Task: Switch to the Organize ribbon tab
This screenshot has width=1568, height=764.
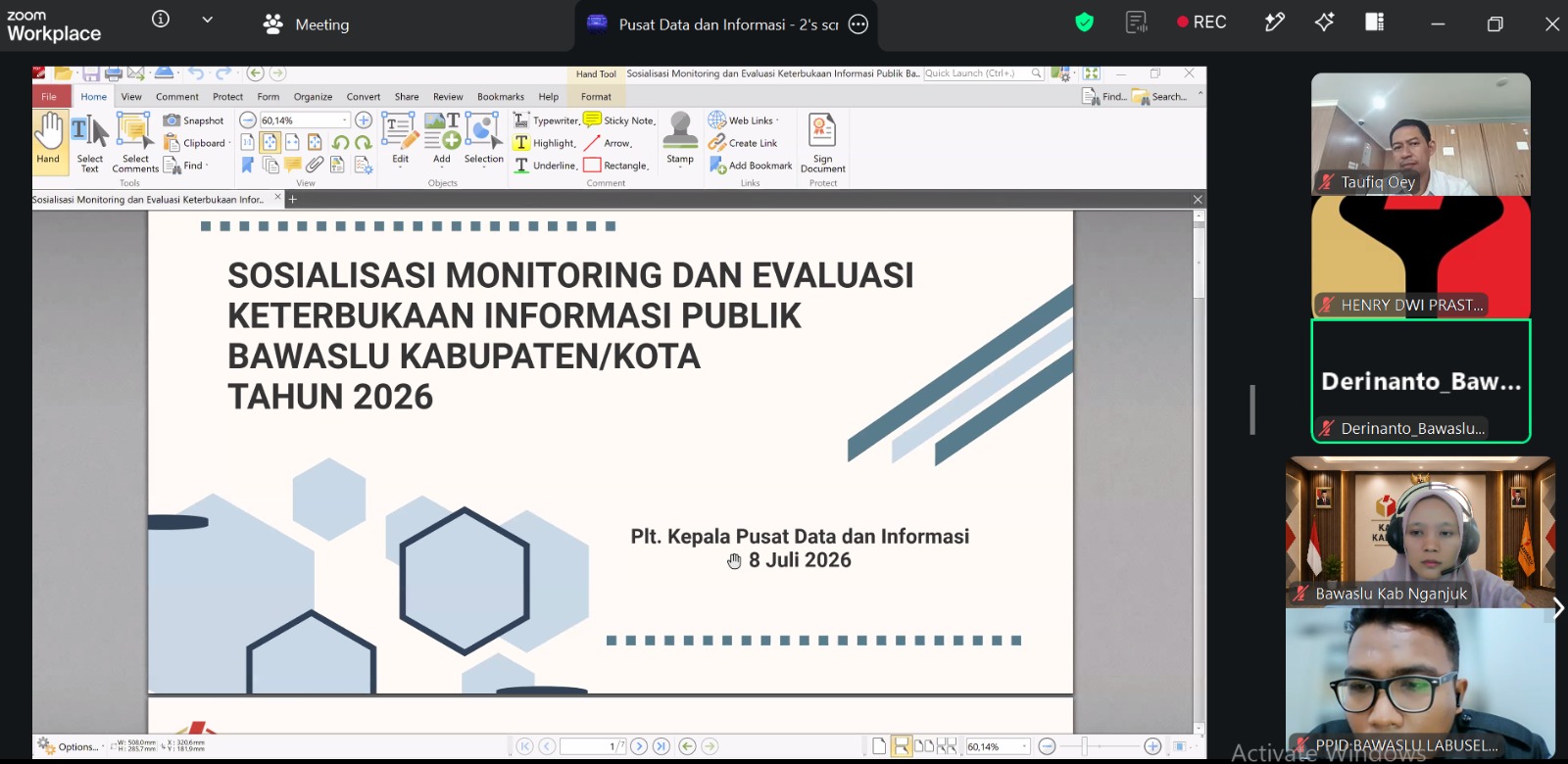Action: [x=313, y=96]
